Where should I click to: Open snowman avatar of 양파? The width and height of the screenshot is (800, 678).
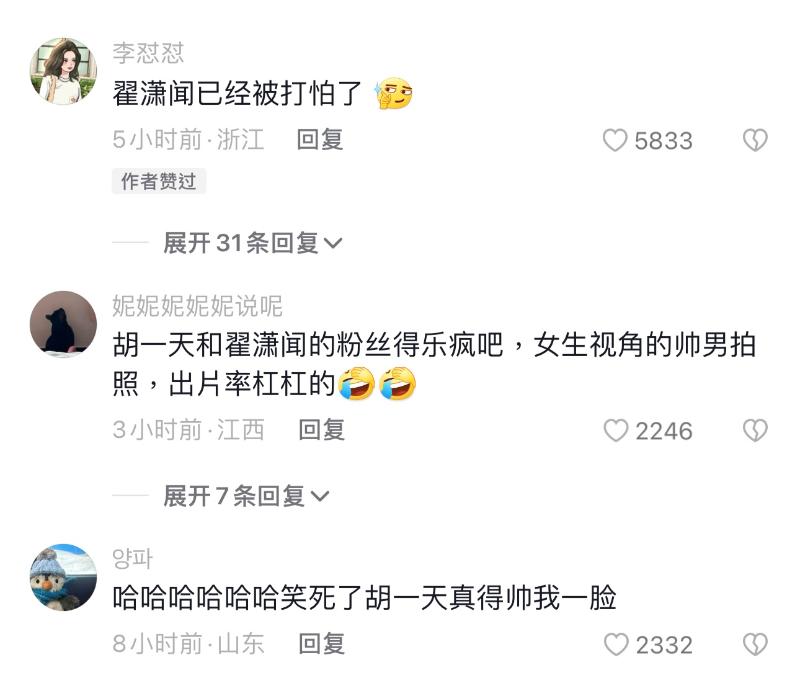pyautogui.click(x=63, y=577)
